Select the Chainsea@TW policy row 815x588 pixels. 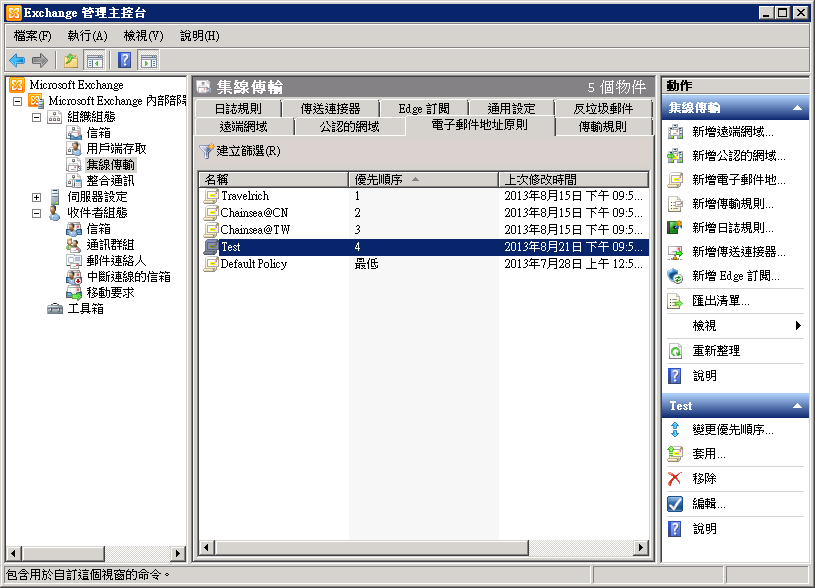pos(424,230)
